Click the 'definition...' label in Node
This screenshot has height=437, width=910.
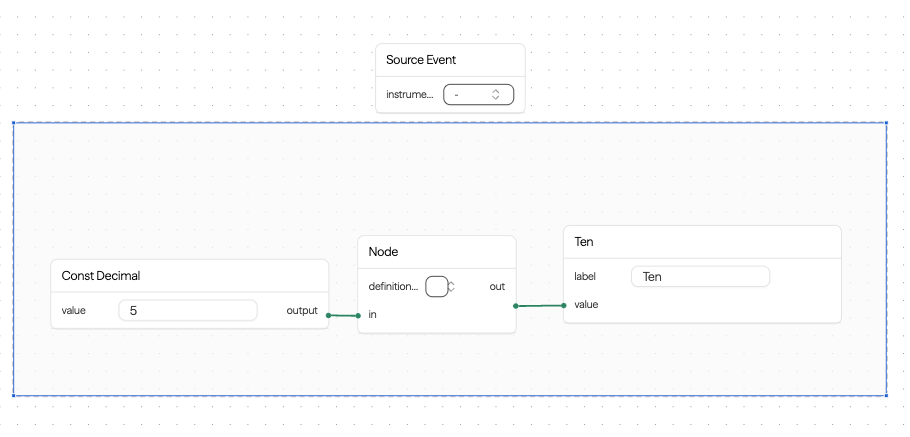click(393, 287)
